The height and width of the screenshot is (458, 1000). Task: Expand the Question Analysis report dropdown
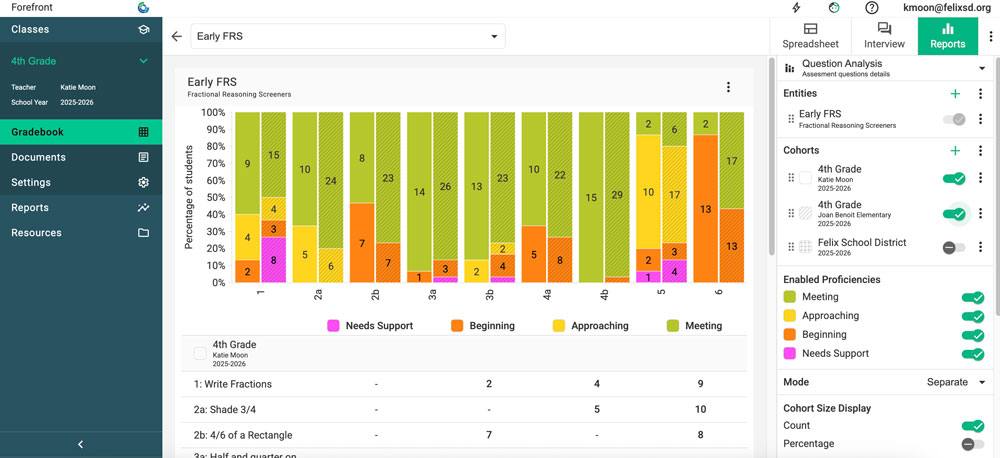tap(981, 68)
